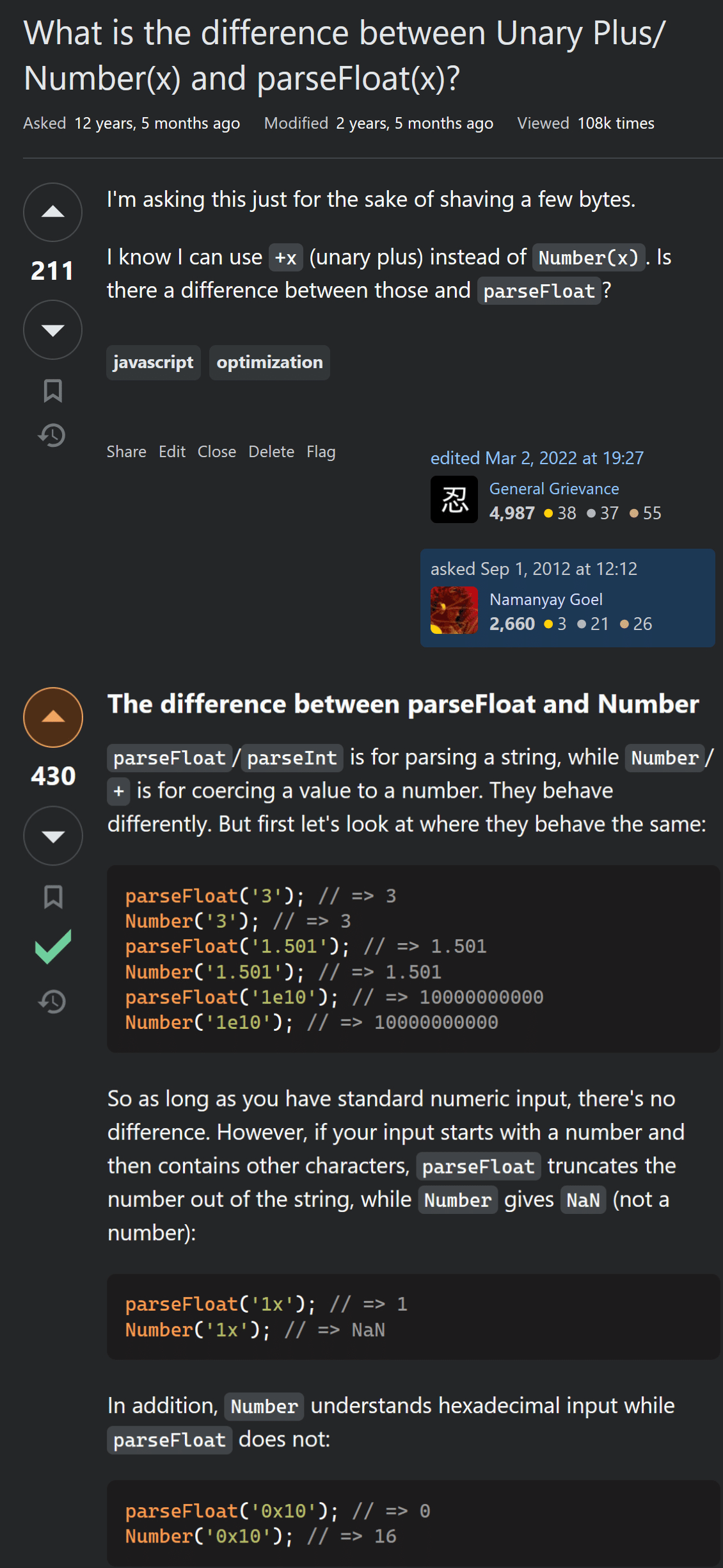
Task: Downvote the question with 211 votes
Action: coord(52,330)
